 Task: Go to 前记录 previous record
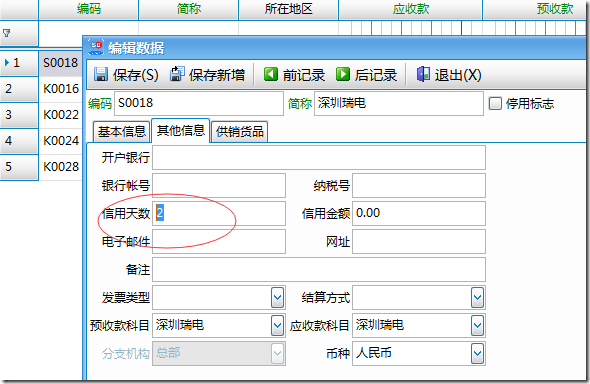click(x=304, y=75)
